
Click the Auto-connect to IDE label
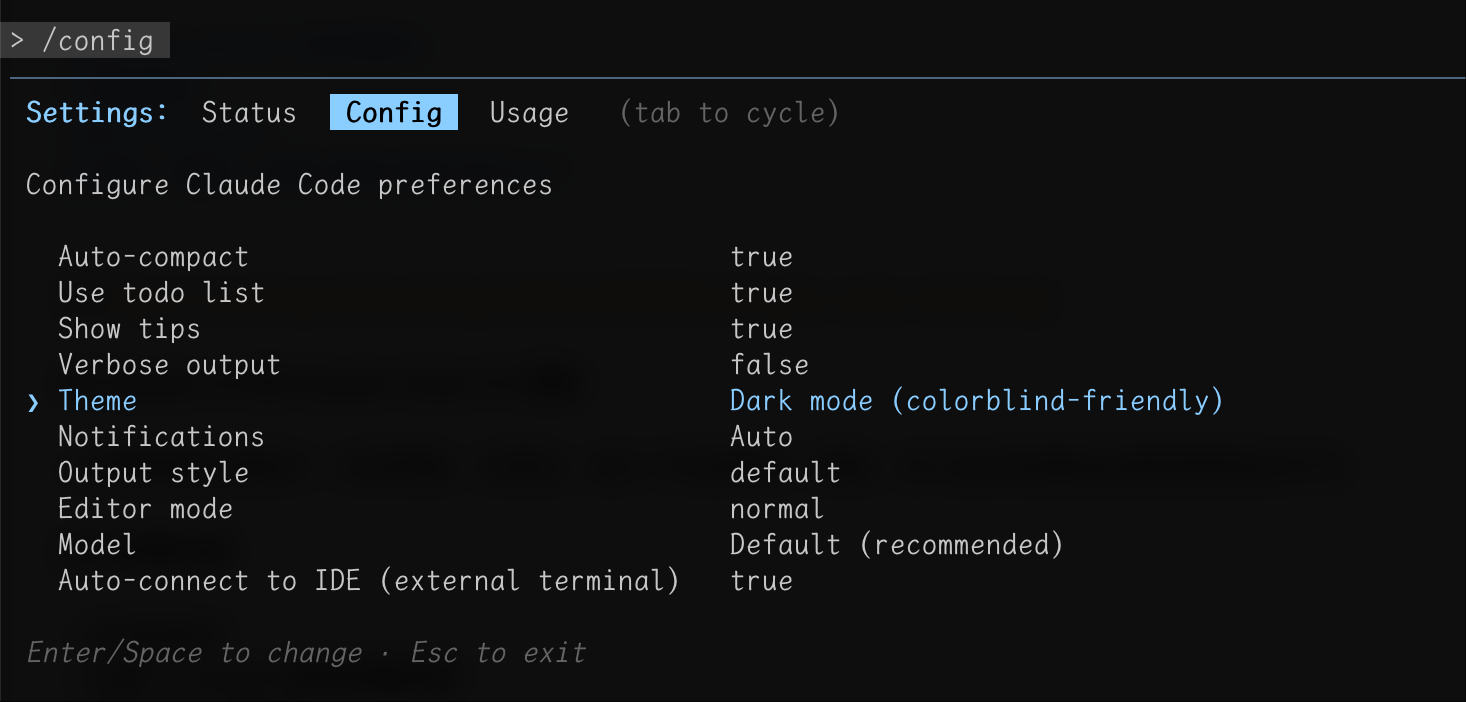[x=368, y=581]
